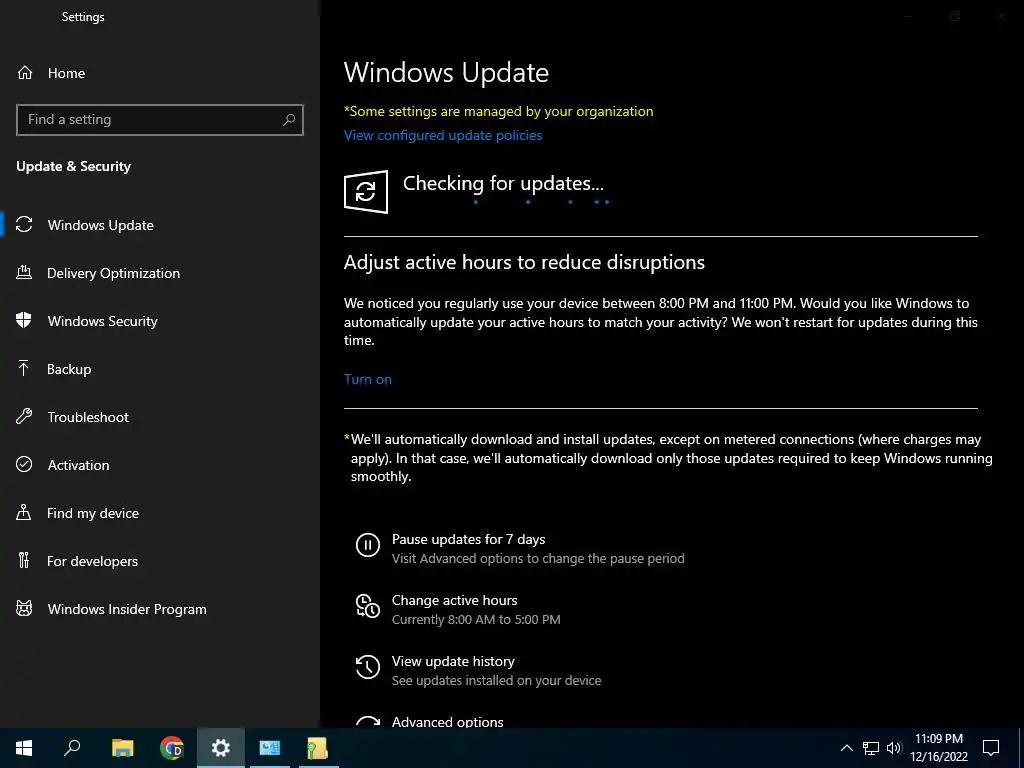Click the Turn on active hours link
The width and height of the screenshot is (1024, 768).
[368, 379]
